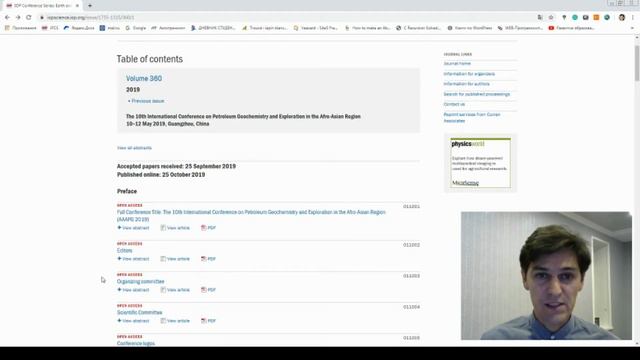Click the presenter webcam video overlay
This screenshot has height=360, width=640.
546,276
